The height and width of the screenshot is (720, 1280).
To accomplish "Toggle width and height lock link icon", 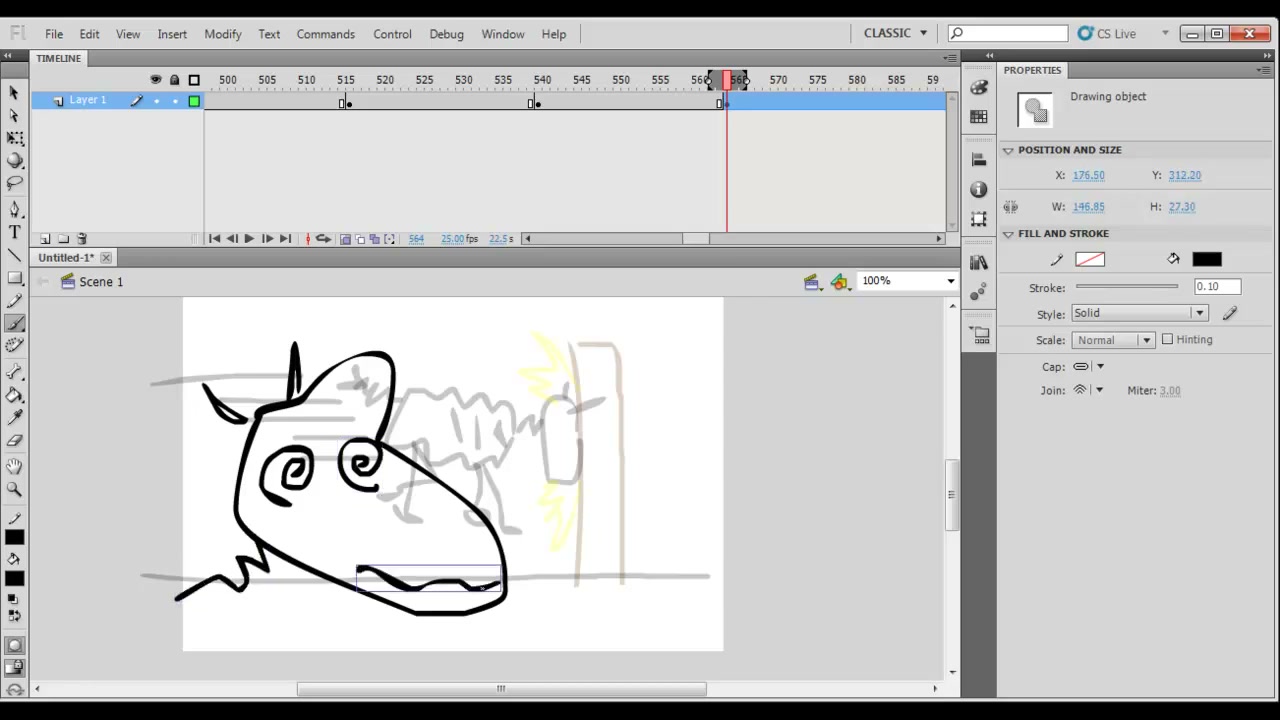I will [x=1011, y=207].
